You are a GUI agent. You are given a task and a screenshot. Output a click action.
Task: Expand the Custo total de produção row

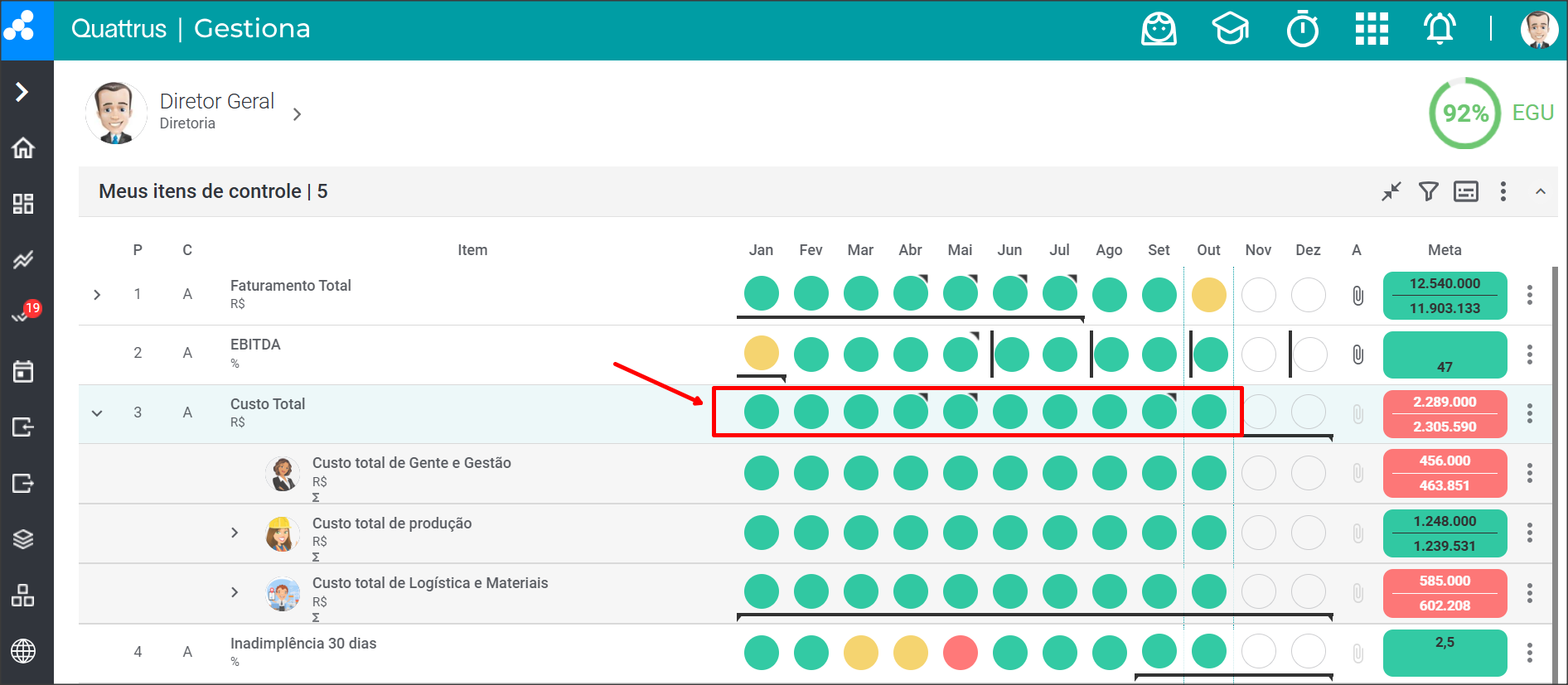tap(235, 533)
